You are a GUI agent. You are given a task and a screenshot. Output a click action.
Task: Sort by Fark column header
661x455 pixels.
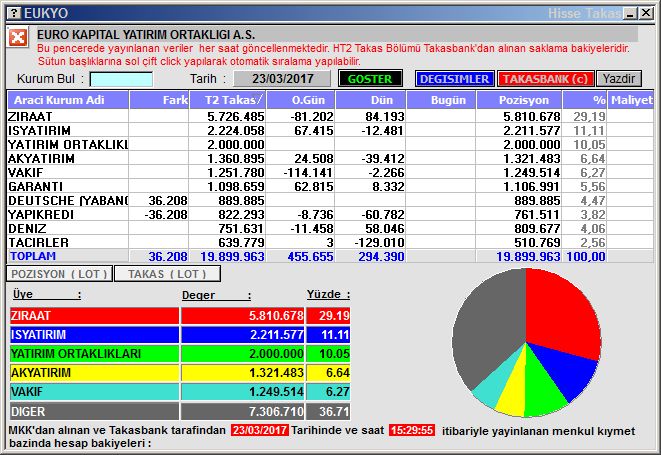[159, 100]
